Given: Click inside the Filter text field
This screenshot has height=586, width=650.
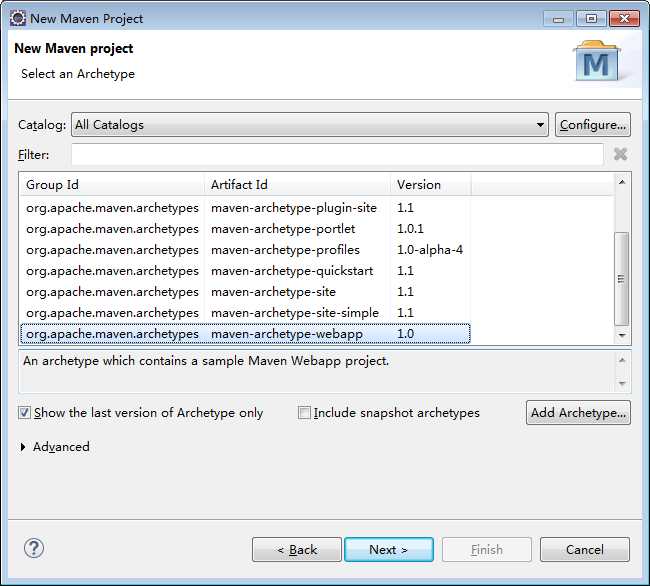Looking at the screenshot, I should [337, 155].
